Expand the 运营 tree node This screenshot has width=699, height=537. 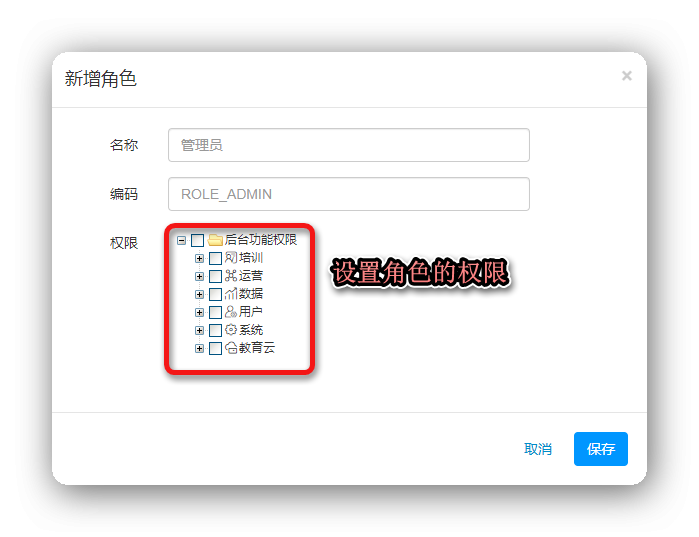point(199,276)
